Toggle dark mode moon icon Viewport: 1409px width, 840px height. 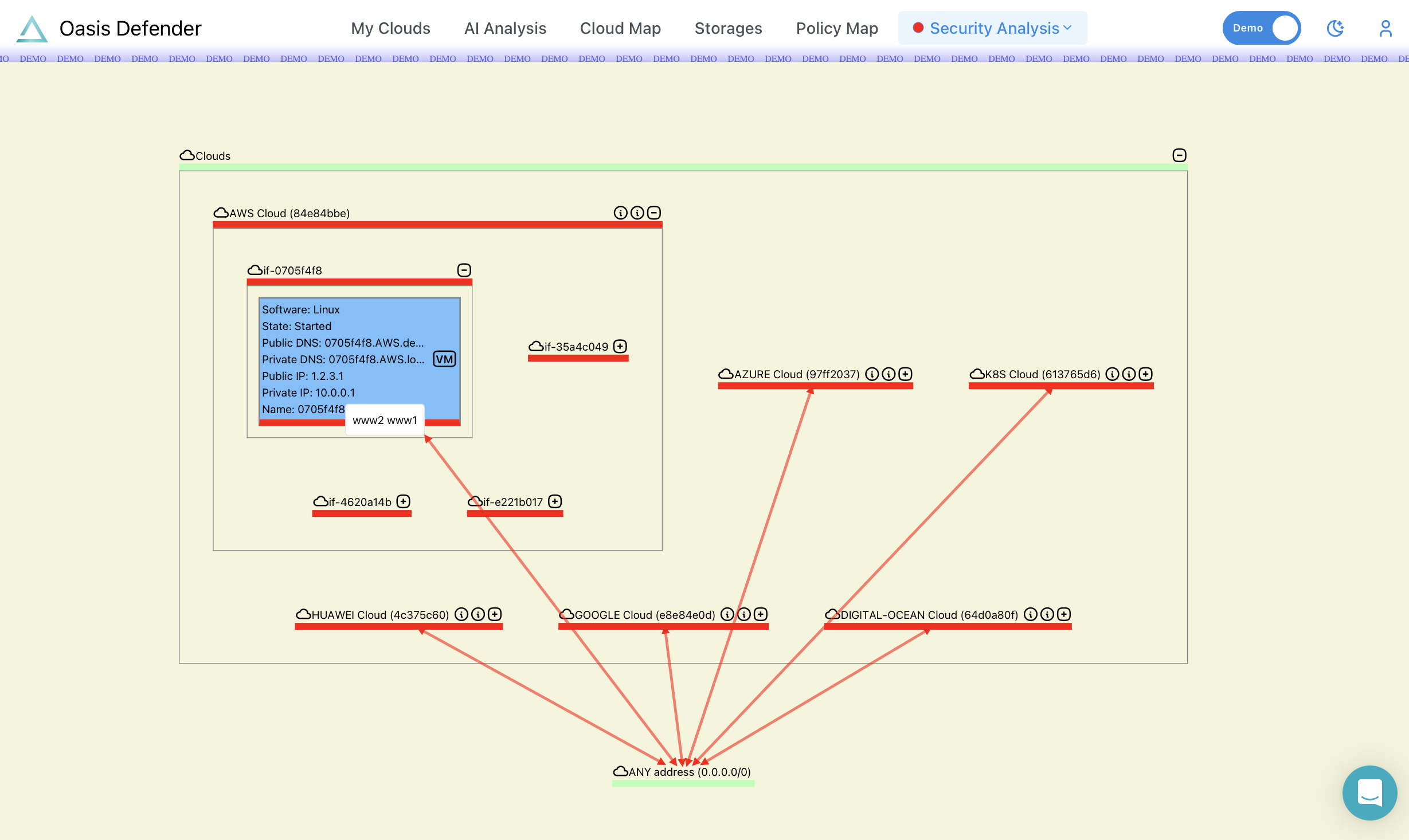pos(1335,28)
